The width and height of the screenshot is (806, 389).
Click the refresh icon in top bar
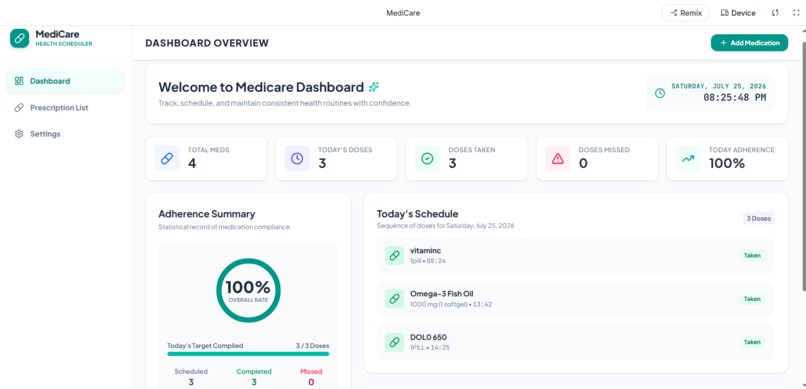[775, 13]
